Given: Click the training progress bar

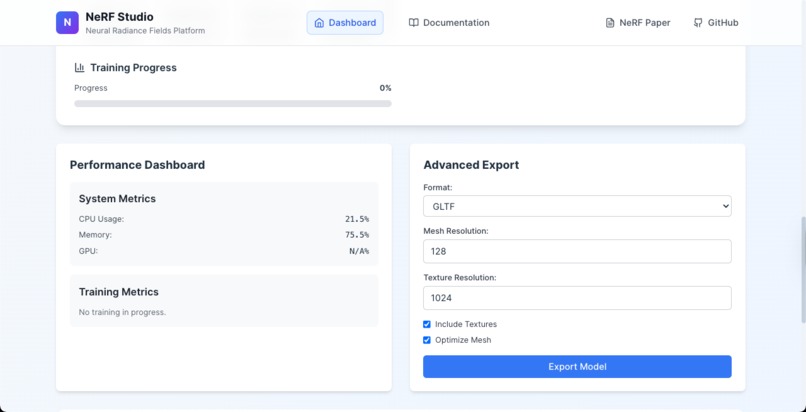Looking at the screenshot, I should pyautogui.click(x=233, y=104).
